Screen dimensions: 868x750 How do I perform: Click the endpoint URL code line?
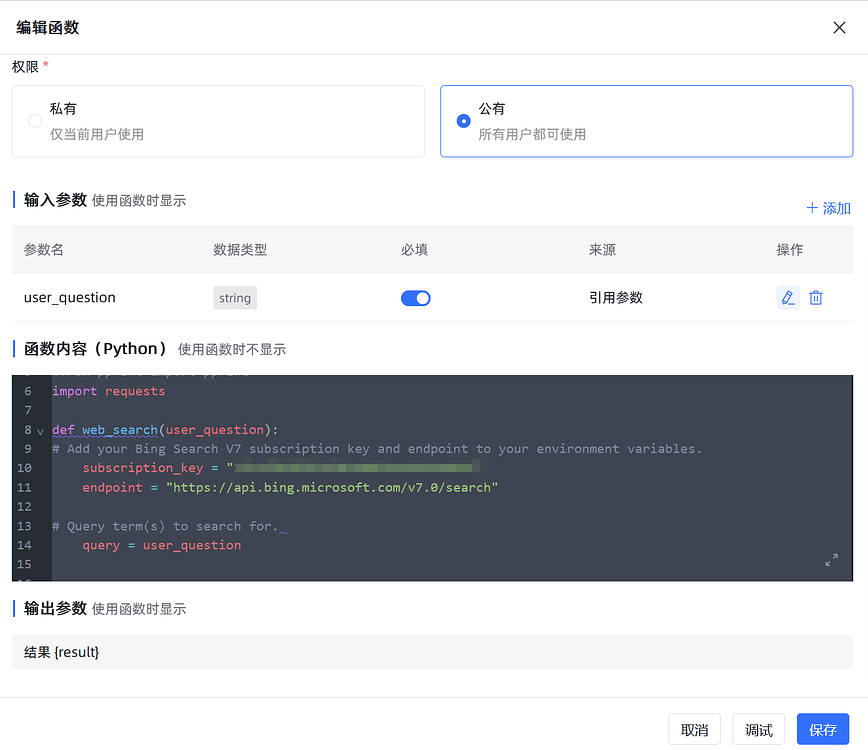click(x=290, y=488)
